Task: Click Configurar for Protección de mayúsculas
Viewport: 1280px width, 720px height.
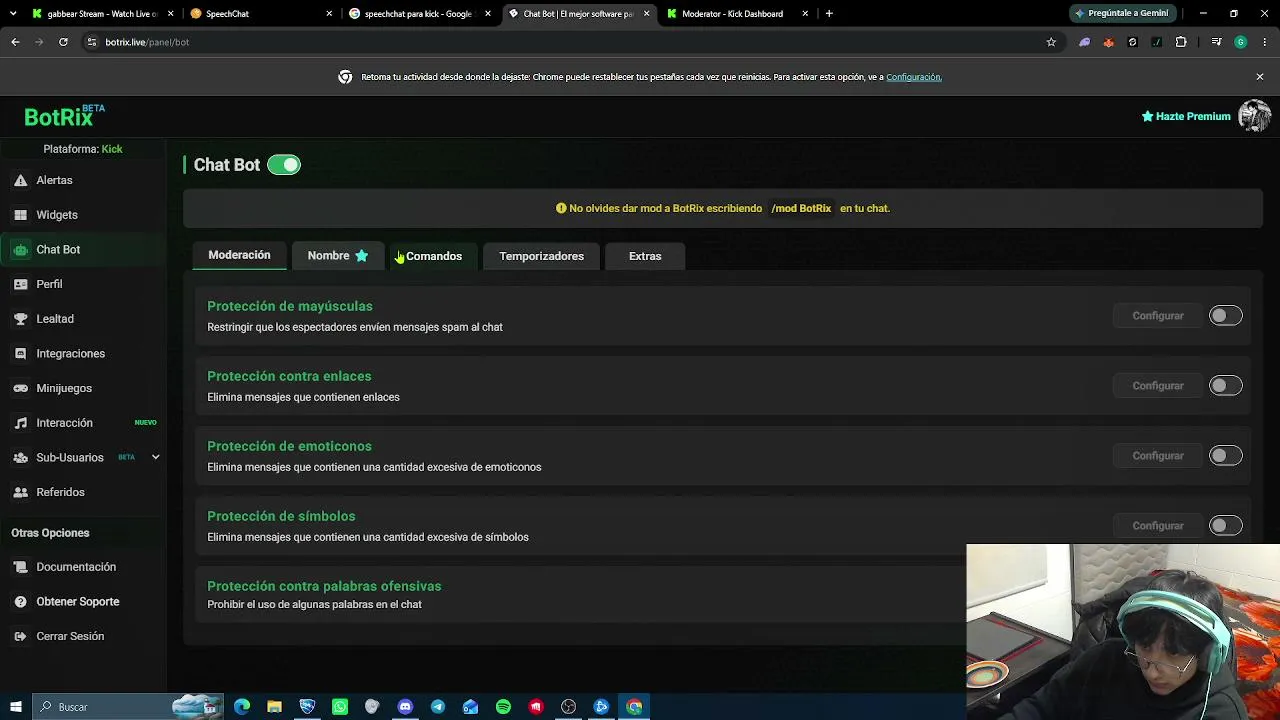Action: (1158, 316)
